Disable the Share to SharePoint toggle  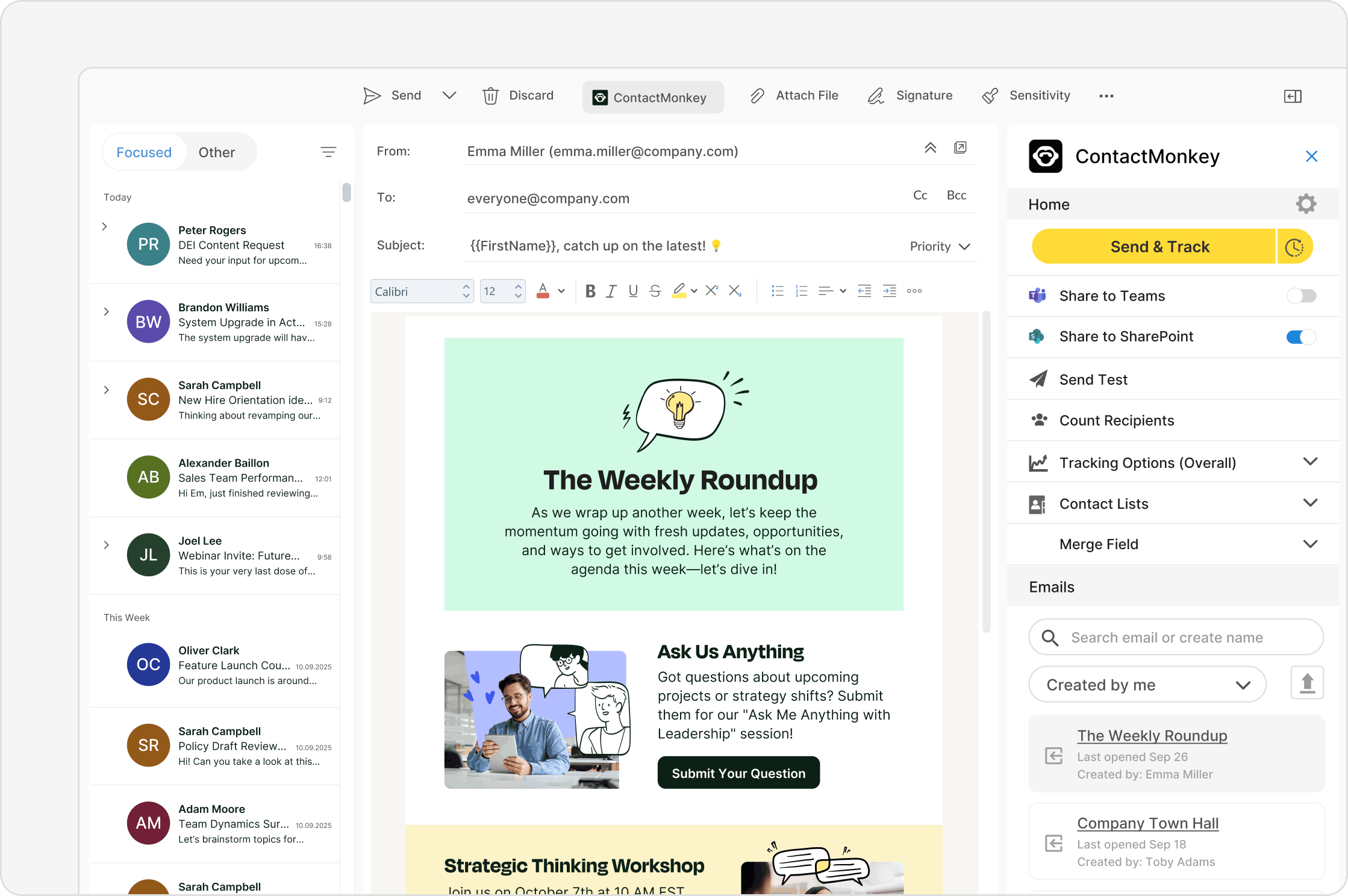1301,337
